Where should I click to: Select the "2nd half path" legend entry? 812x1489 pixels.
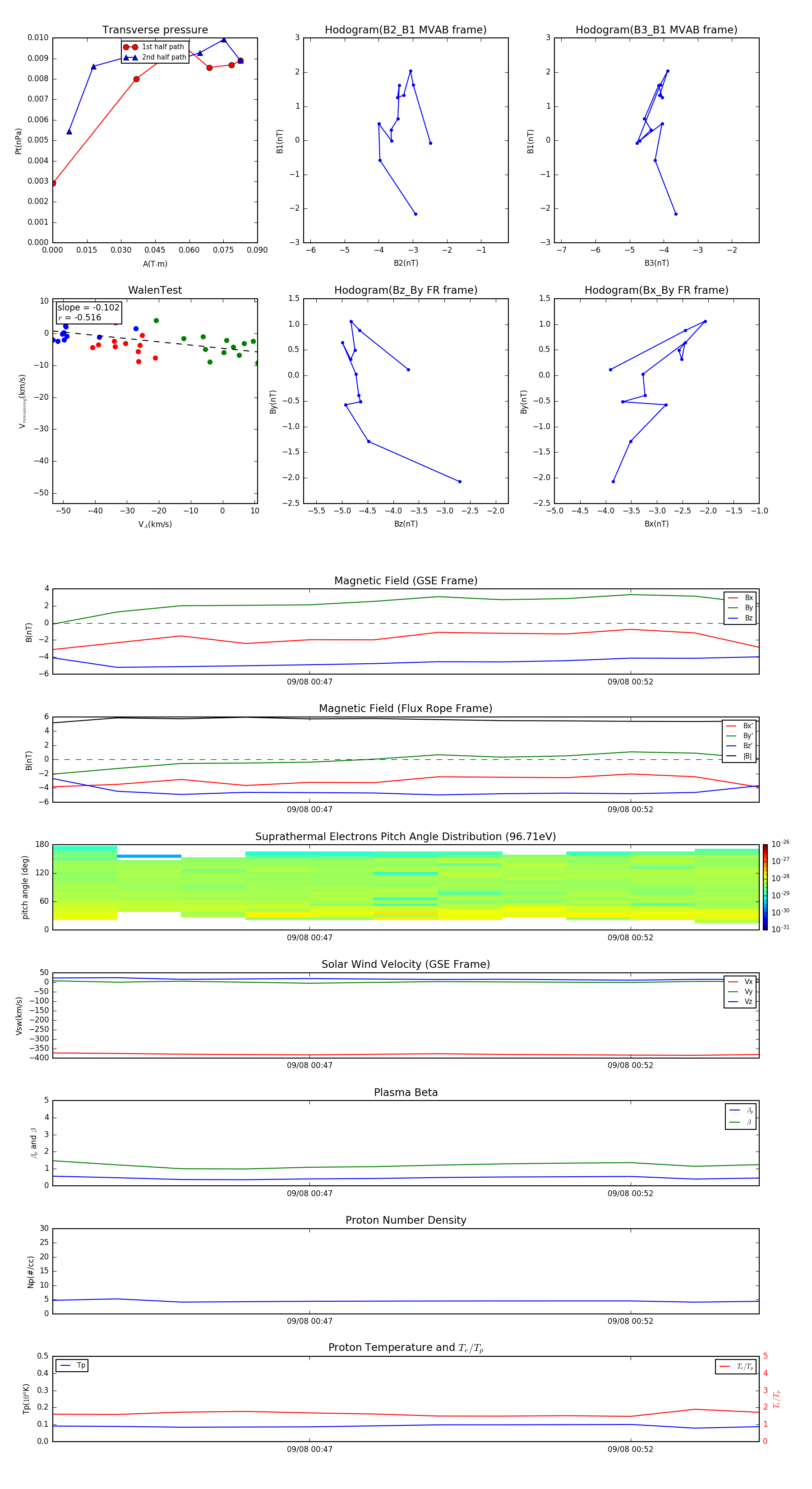point(155,57)
